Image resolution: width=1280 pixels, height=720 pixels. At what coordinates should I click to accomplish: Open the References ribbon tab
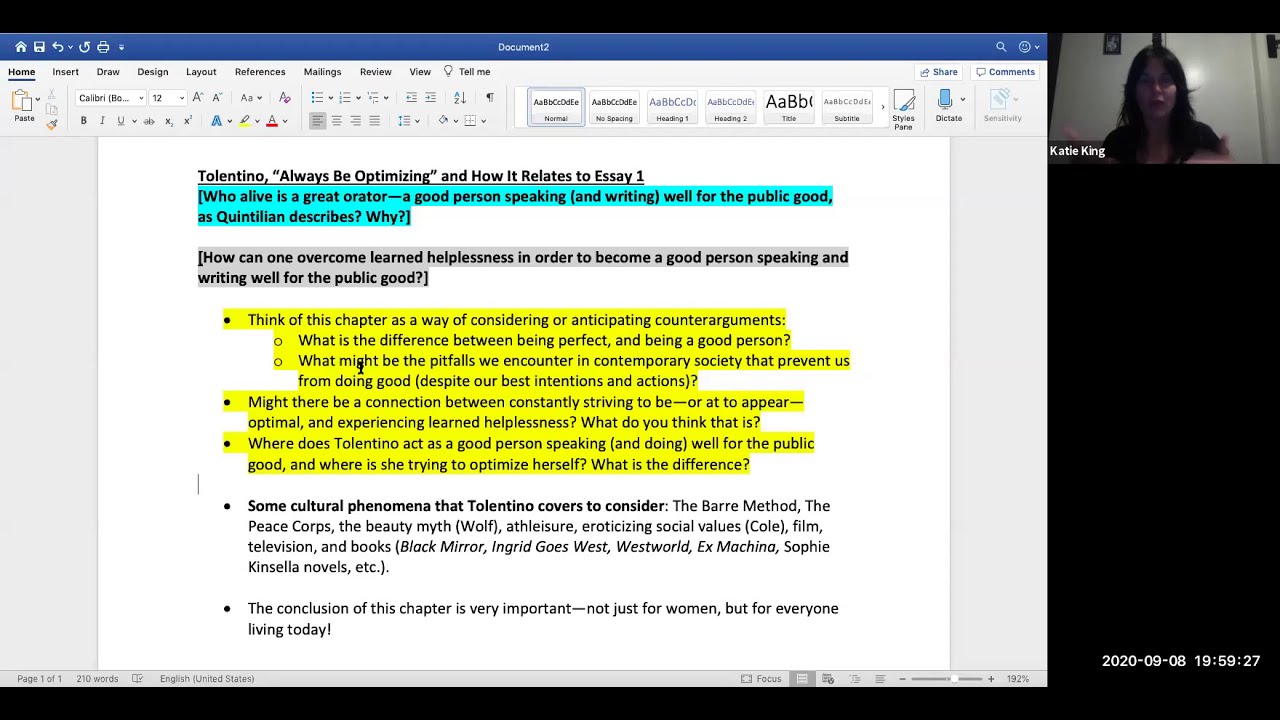(x=260, y=72)
